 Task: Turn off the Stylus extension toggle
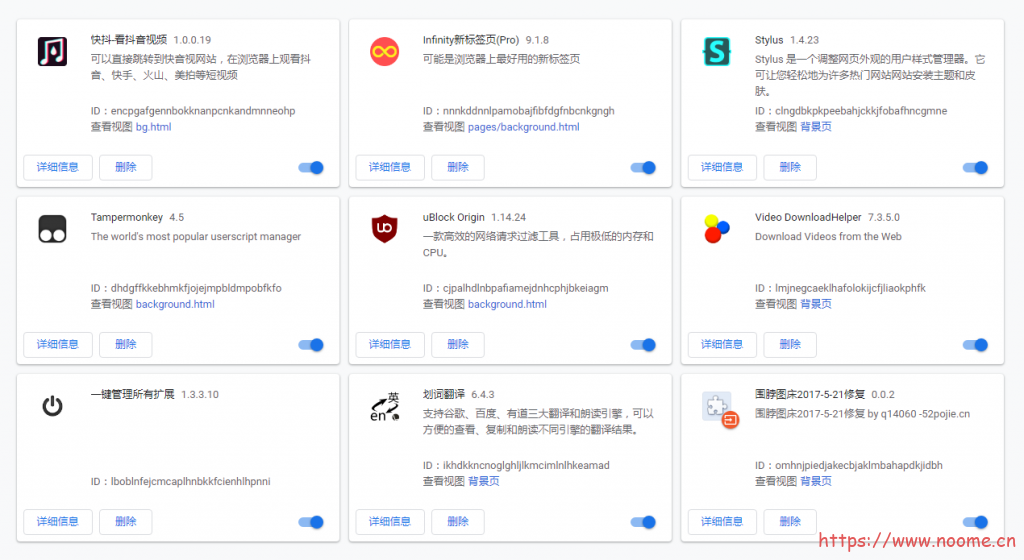click(976, 168)
